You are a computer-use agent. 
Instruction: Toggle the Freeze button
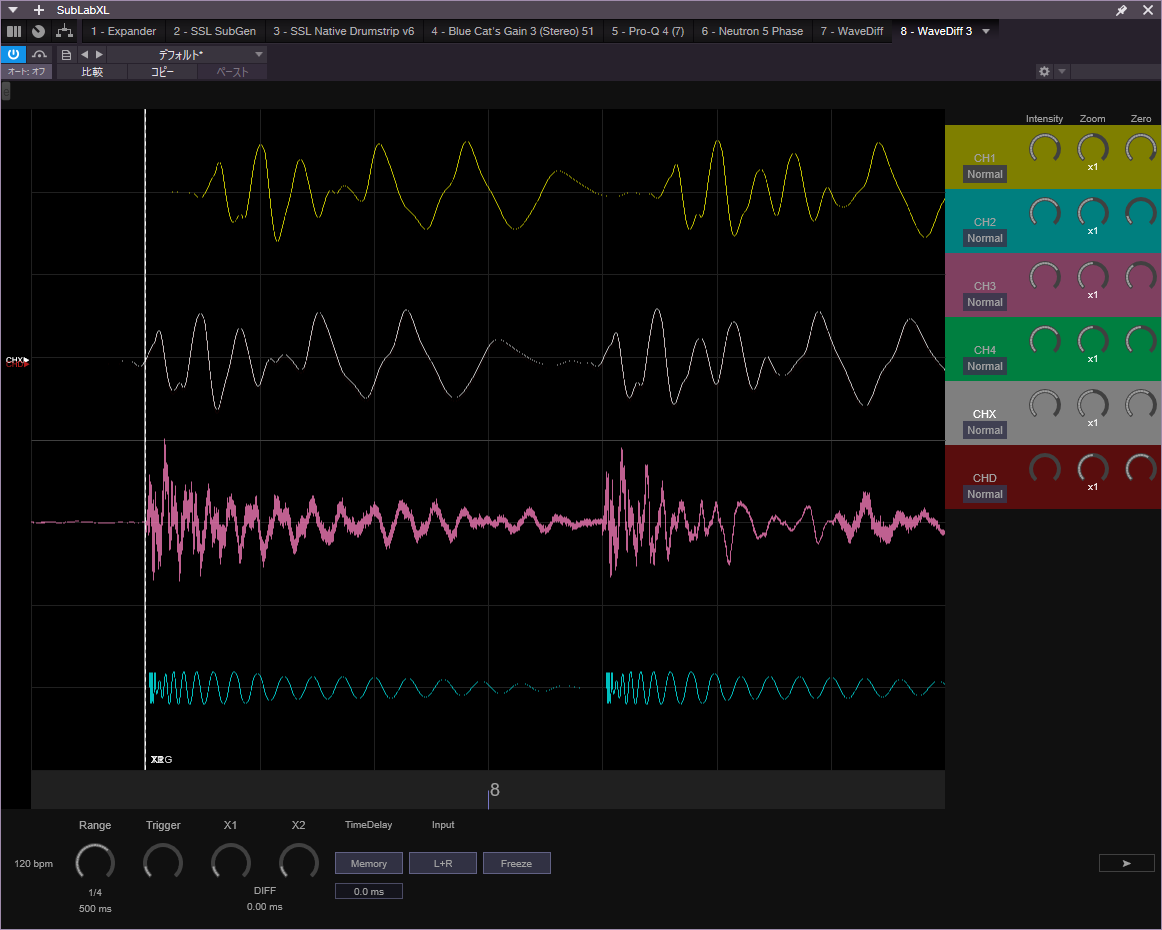pyautogui.click(x=517, y=863)
